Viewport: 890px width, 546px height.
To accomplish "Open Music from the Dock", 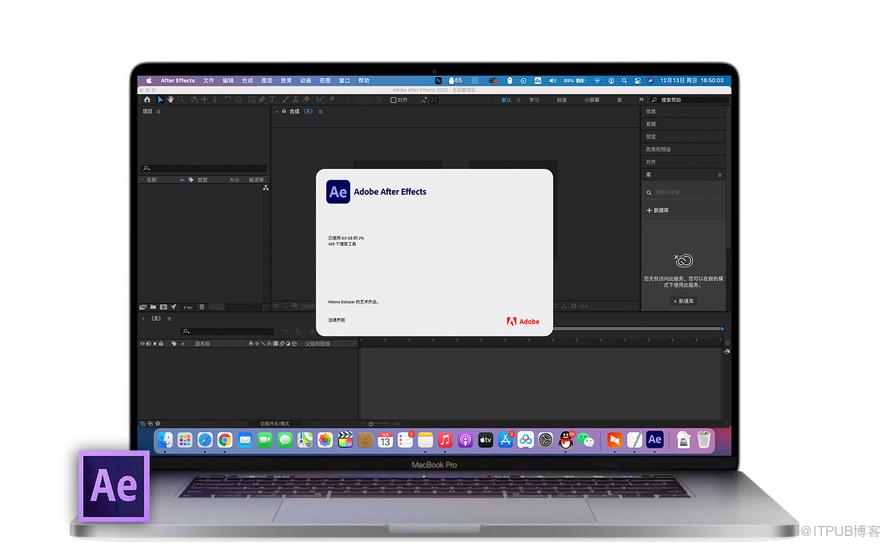I will 445,440.
